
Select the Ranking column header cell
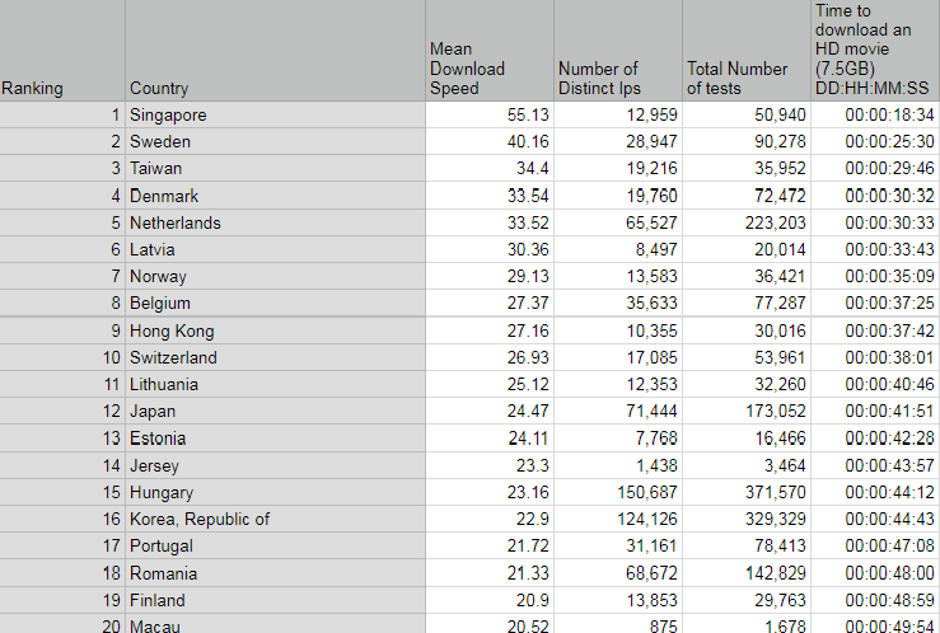(62, 50)
